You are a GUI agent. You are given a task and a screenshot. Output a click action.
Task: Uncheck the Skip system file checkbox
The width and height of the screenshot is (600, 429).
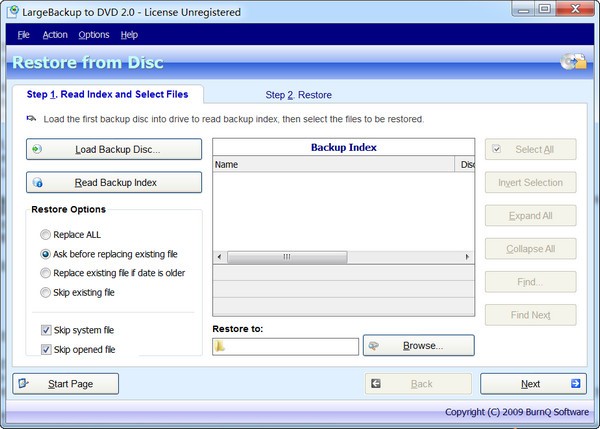[x=46, y=330]
